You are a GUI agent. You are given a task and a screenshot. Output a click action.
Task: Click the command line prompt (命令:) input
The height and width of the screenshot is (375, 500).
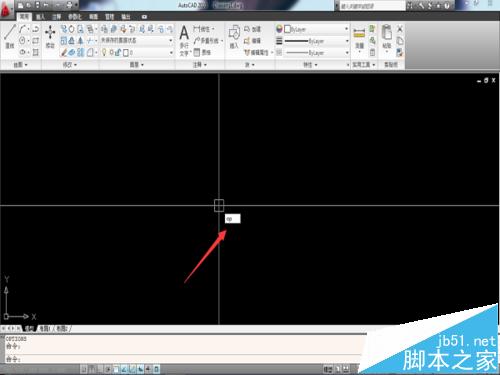pos(183,359)
